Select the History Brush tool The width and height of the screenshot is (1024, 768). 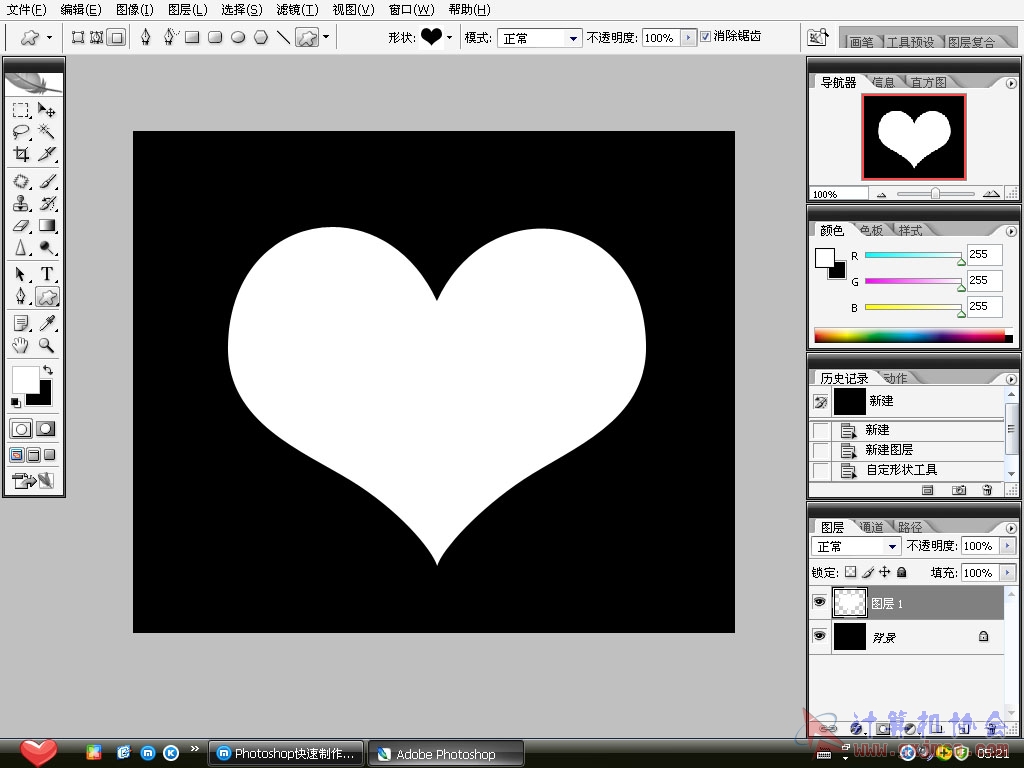coord(46,203)
